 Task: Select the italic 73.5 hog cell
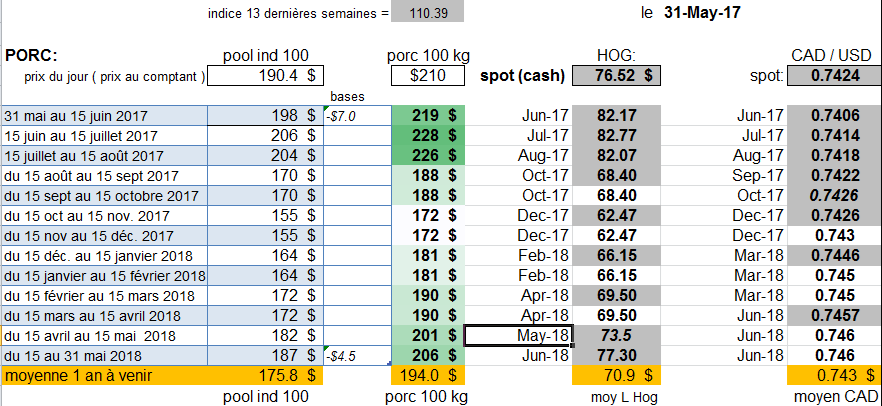pos(615,335)
